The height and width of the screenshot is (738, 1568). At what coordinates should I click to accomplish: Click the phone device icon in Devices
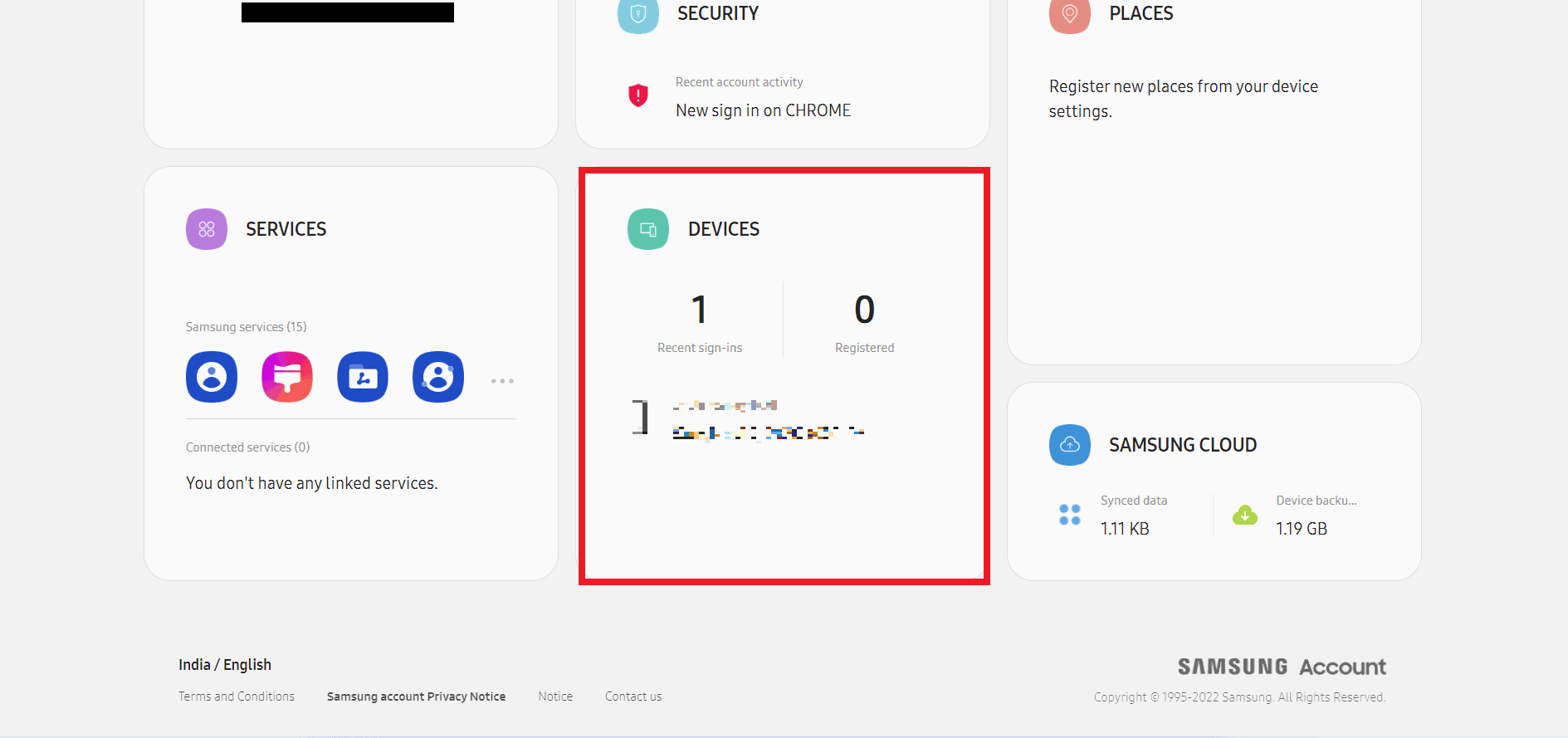640,417
